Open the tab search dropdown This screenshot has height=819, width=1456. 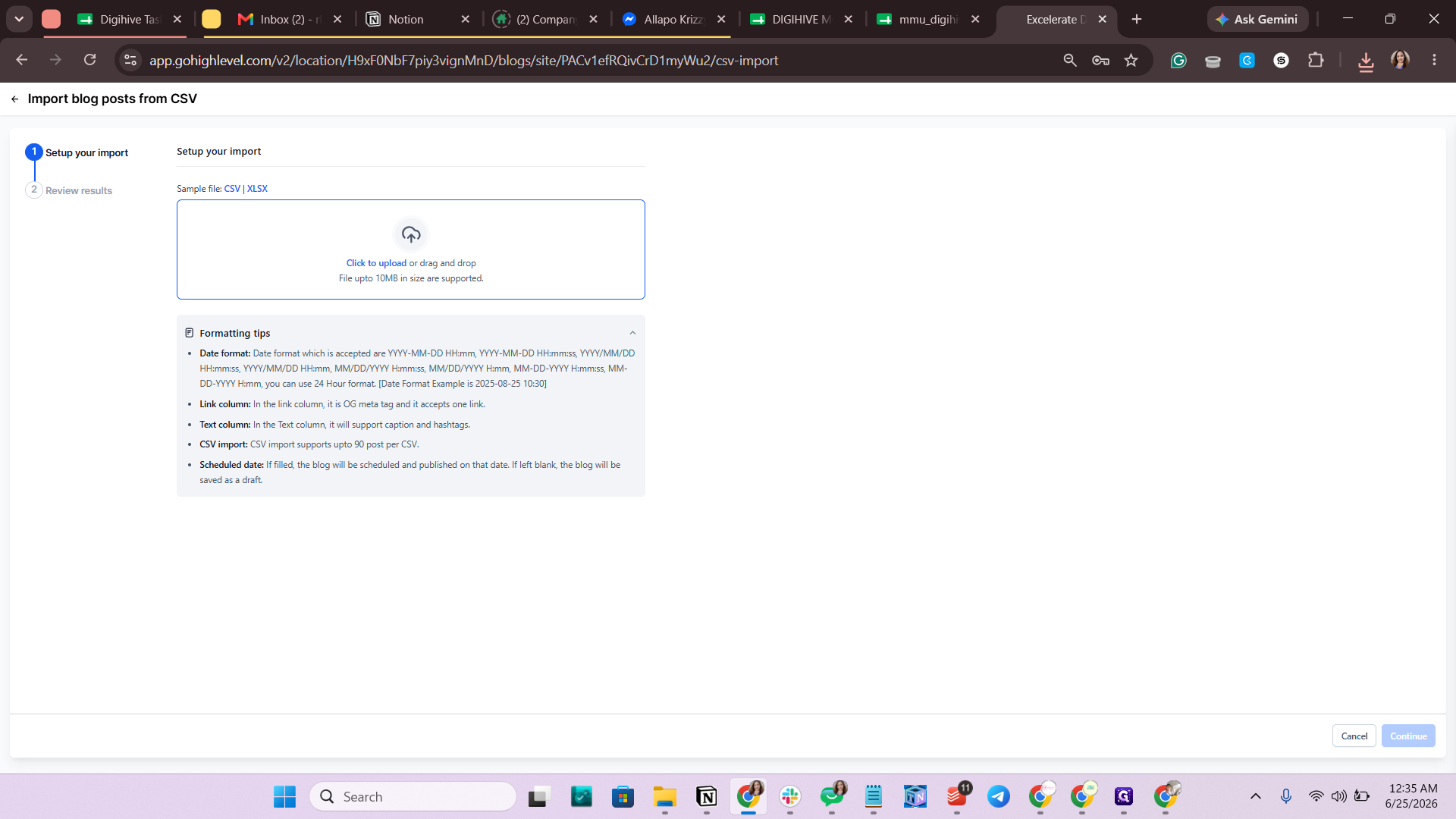(x=19, y=20)
